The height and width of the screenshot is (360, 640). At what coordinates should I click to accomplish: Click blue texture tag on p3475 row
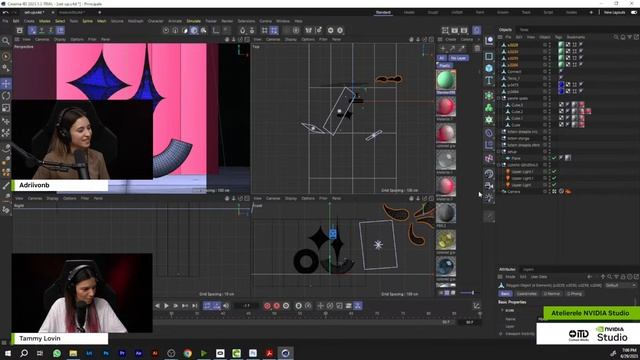coord(561,84)
